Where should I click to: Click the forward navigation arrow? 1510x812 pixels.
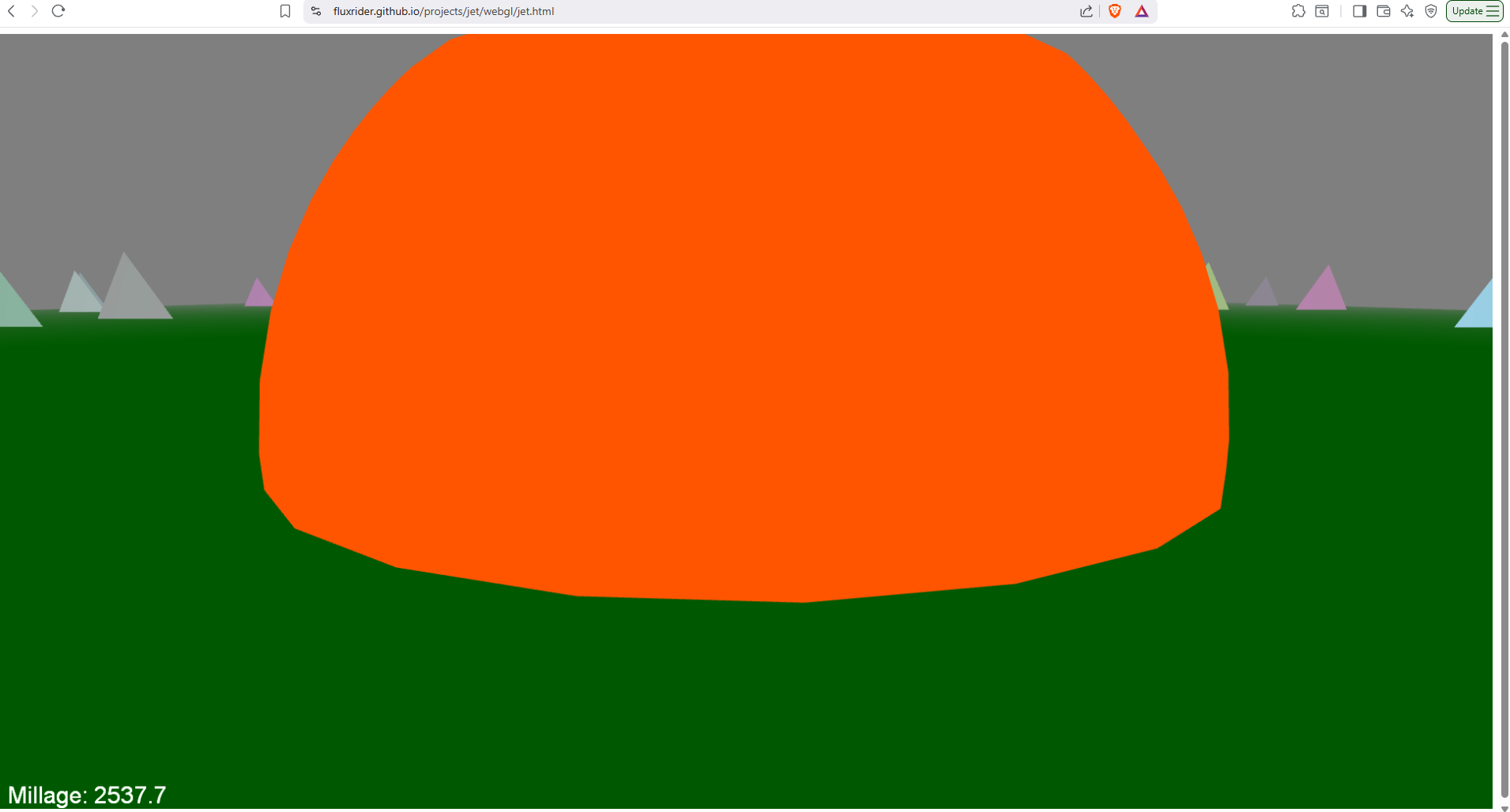(35, 11)
